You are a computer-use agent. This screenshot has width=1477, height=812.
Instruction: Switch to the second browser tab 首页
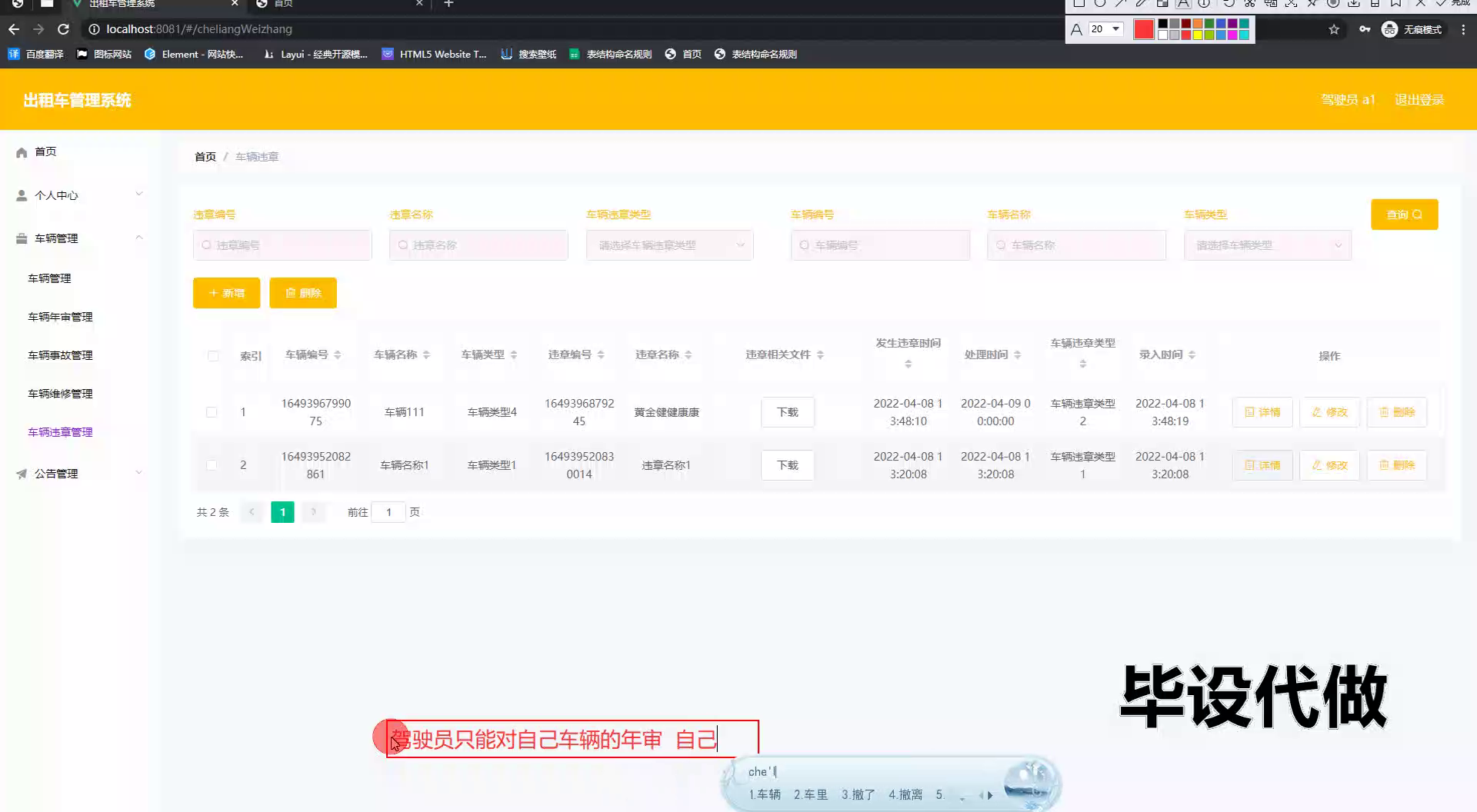338,4
